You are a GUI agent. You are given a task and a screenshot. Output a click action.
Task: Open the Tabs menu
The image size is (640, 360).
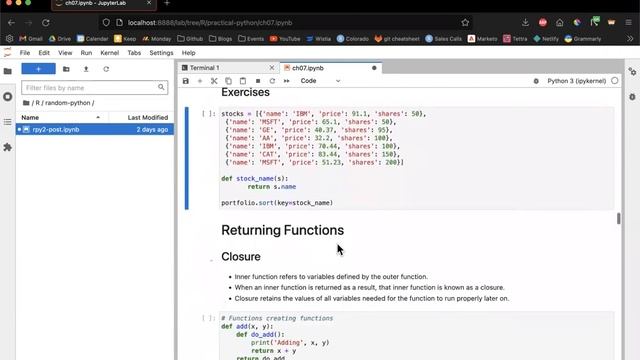tap(134, 53)
